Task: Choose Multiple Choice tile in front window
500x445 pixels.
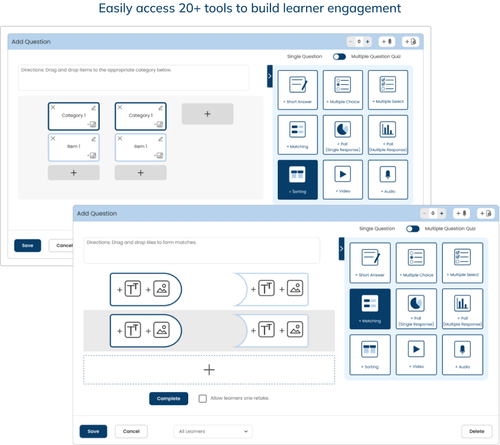Action: pos(416,263)
